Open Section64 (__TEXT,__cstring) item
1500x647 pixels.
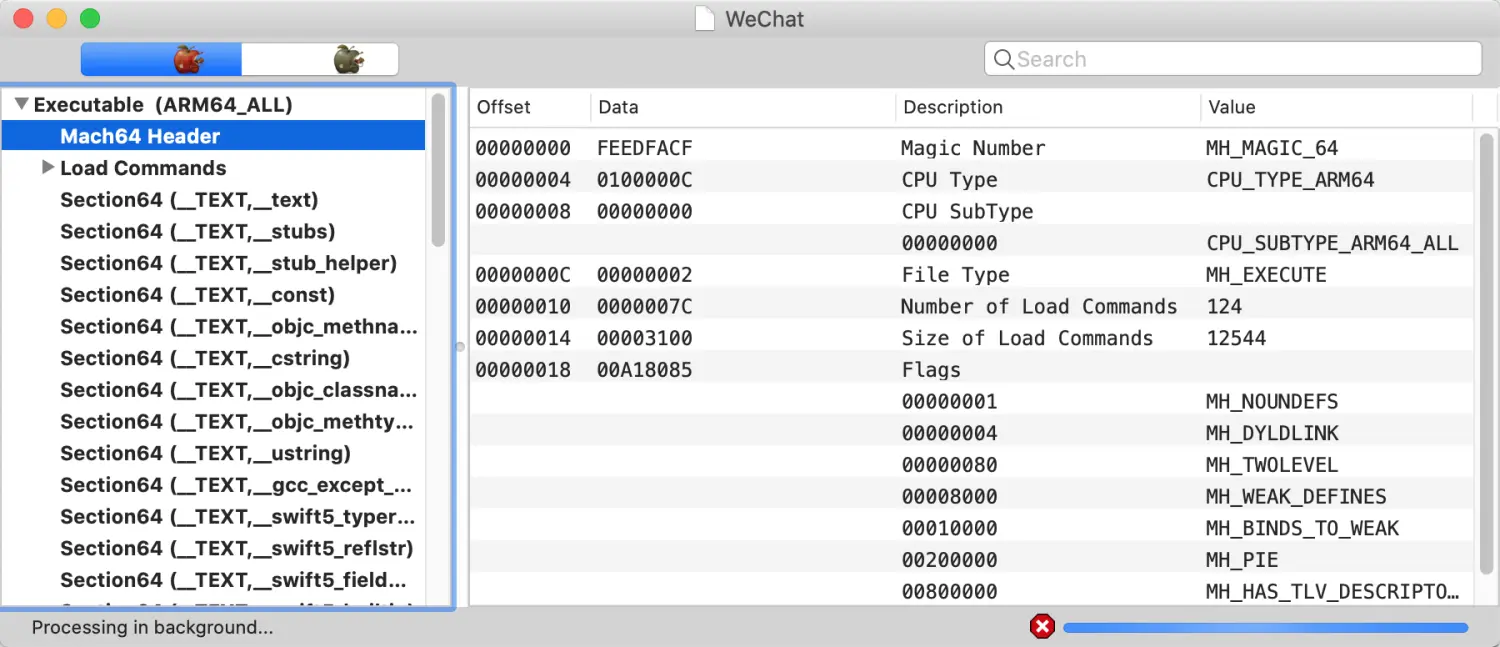pyautogui.click(x=205, y=358)
